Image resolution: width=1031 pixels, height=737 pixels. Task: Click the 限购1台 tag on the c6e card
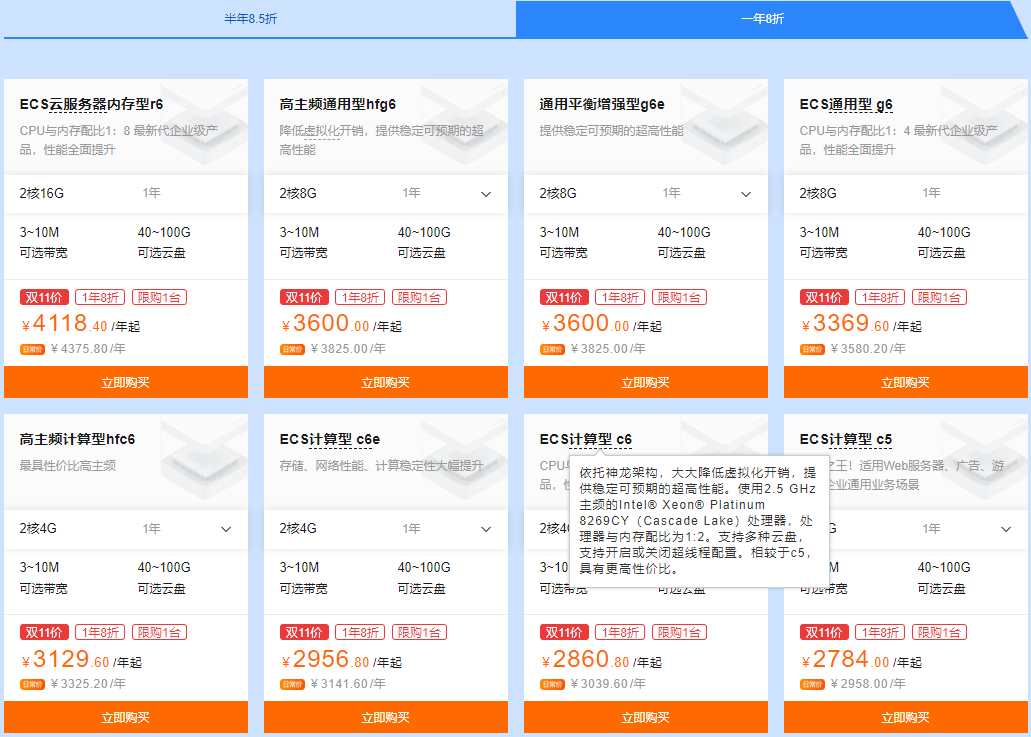tap(420, 632)
